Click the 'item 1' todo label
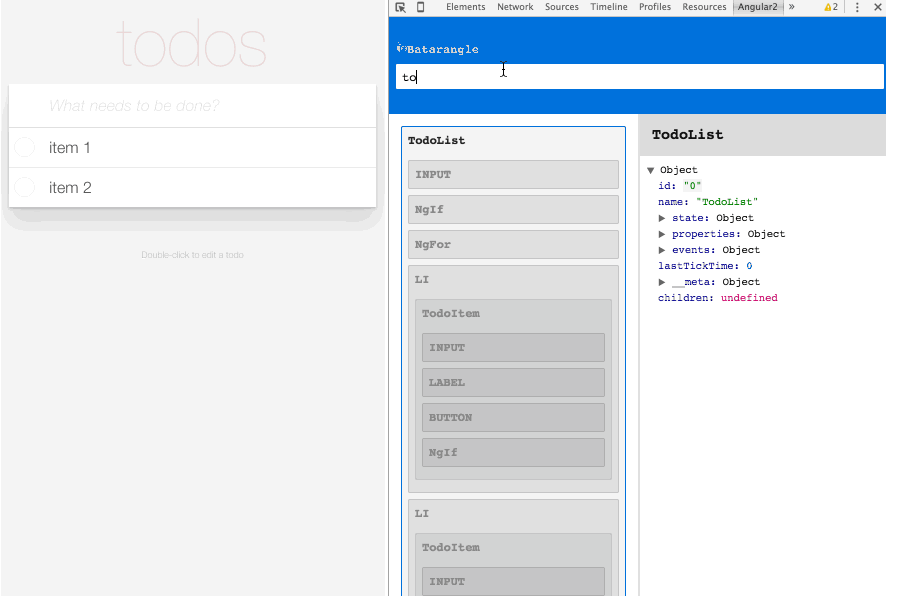This screenshot has width=908, height=596. tap(69, 148)
